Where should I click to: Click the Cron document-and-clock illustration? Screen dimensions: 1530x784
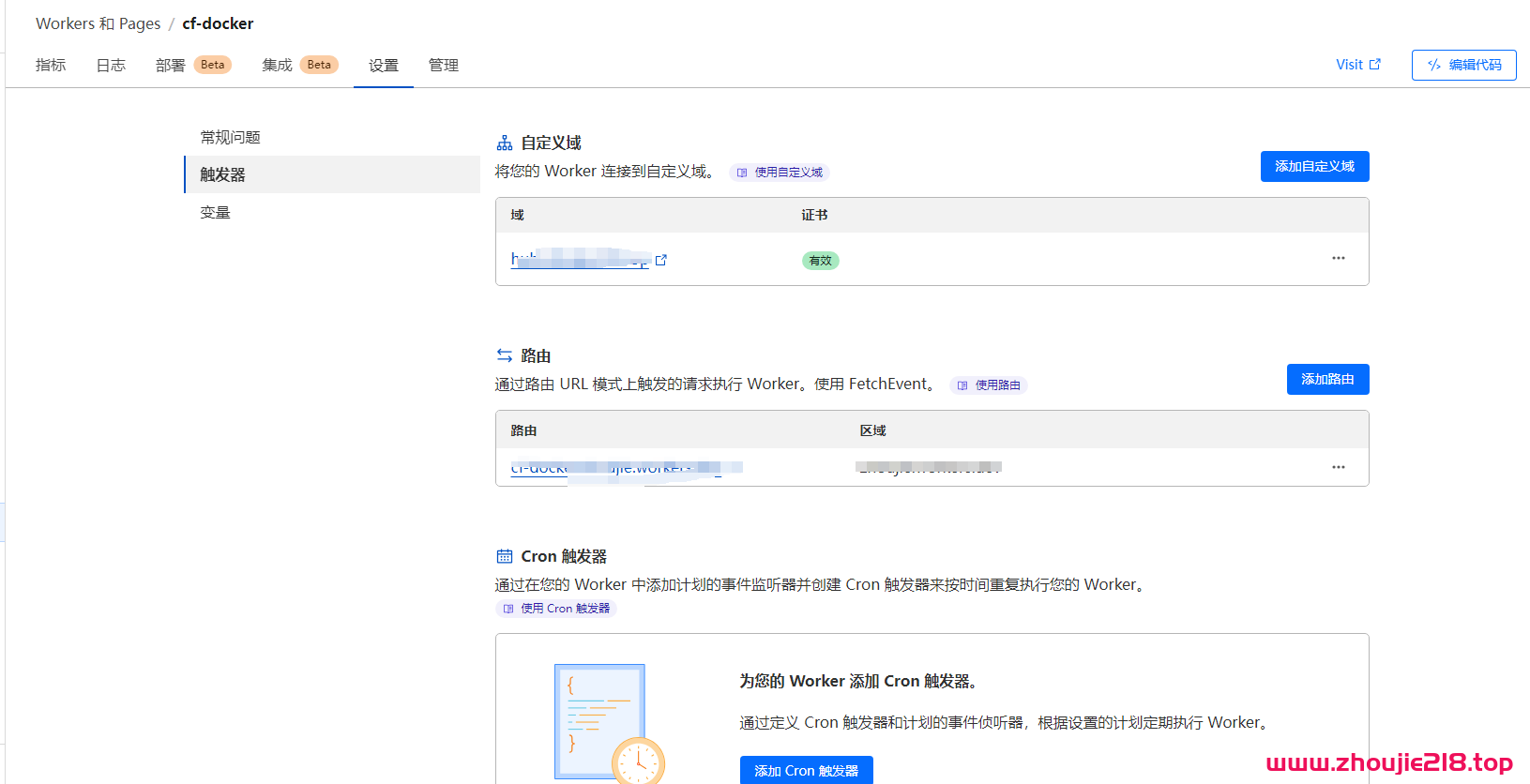coord(609,723)
